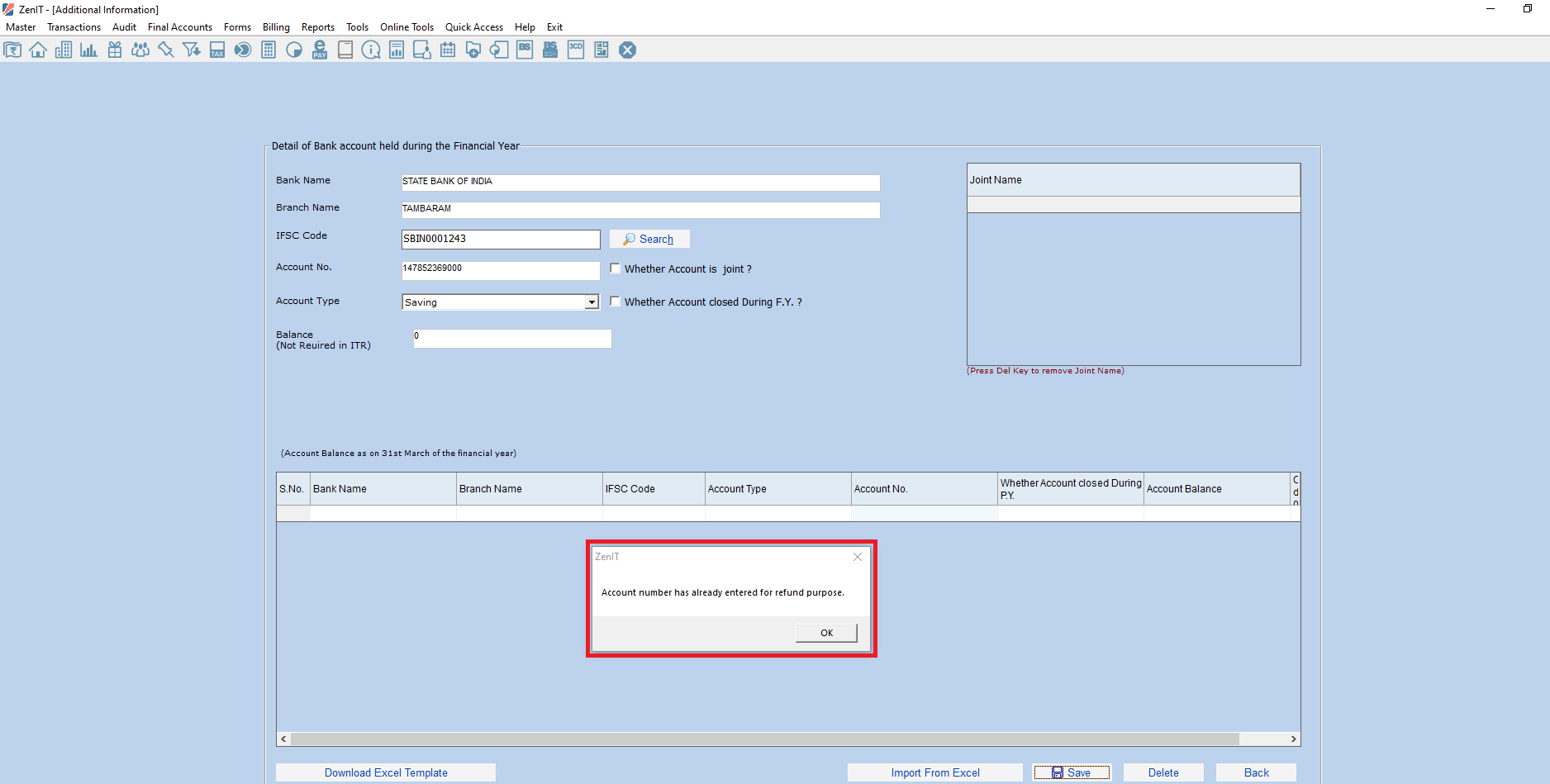Click the Branch Name input field
Image resolution: width=1550 pixels, height=784 pixels.
tap(640, 209)
